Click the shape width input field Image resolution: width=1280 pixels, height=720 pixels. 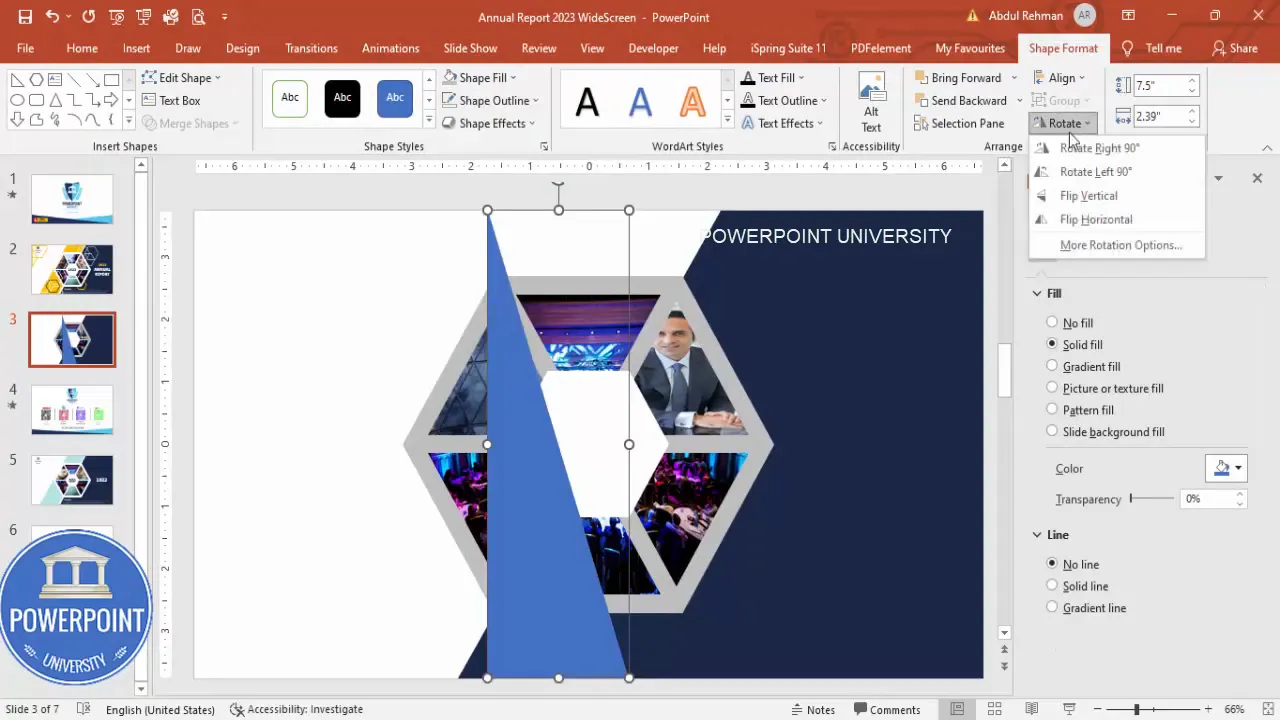click(1159, 116)
